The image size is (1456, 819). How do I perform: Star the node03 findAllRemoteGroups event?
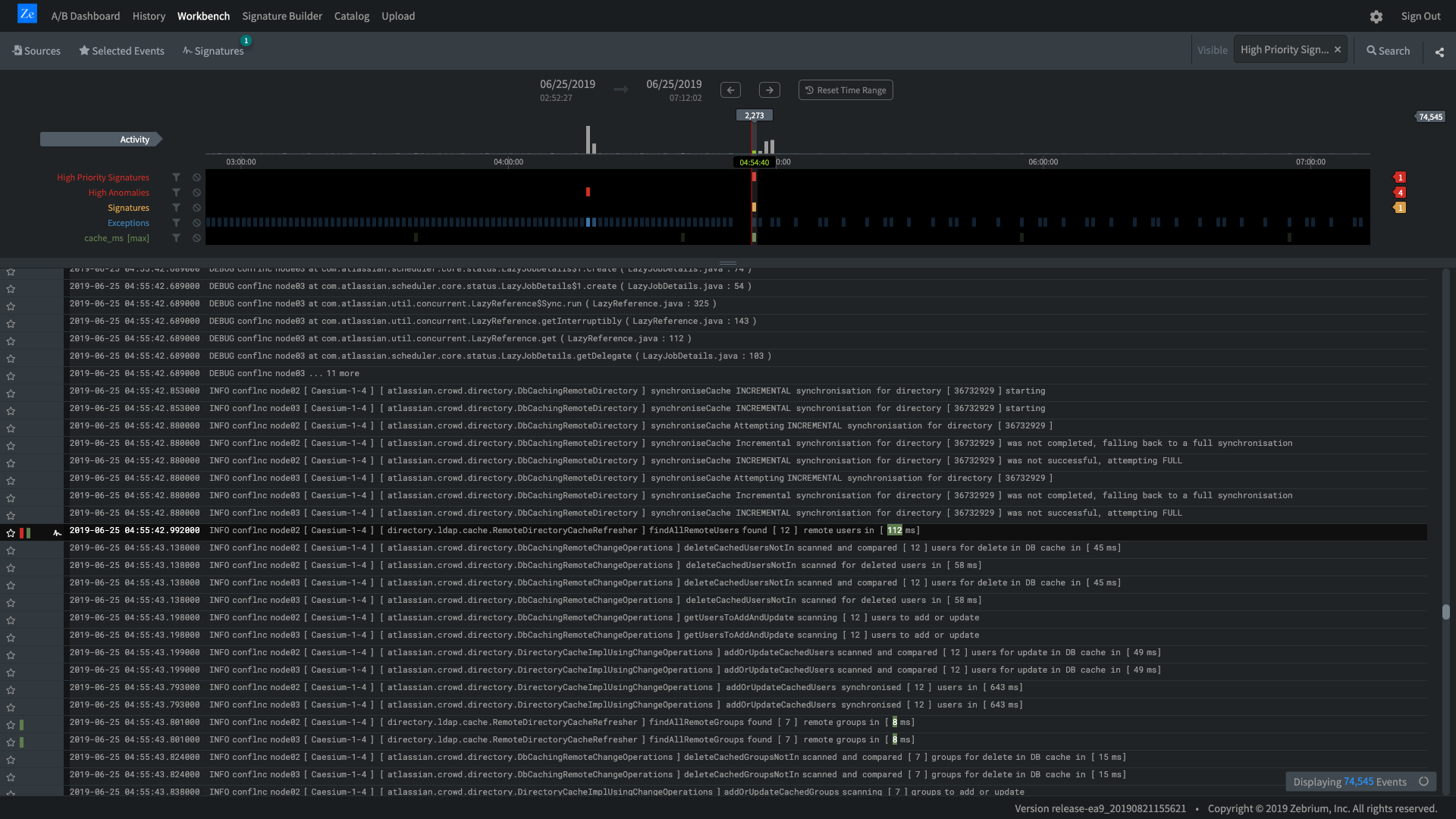[x=11, y=742]
